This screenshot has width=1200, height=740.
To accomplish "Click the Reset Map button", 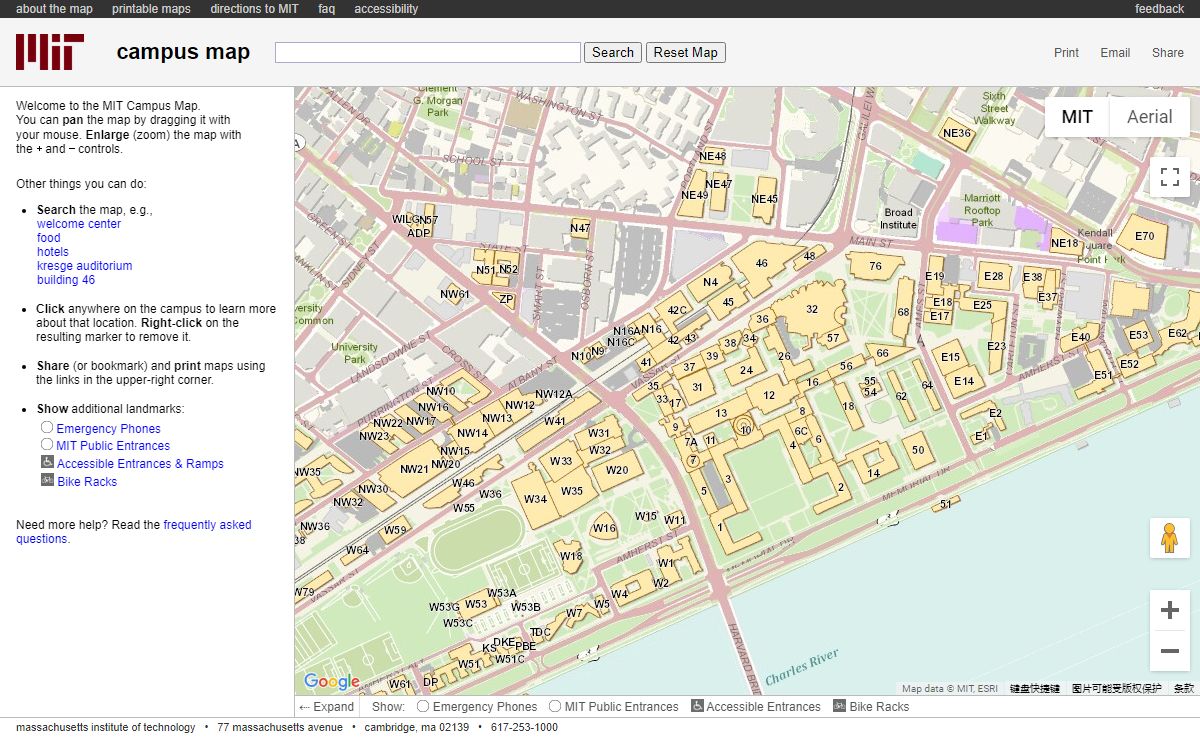I will click(x=685, y=53).
